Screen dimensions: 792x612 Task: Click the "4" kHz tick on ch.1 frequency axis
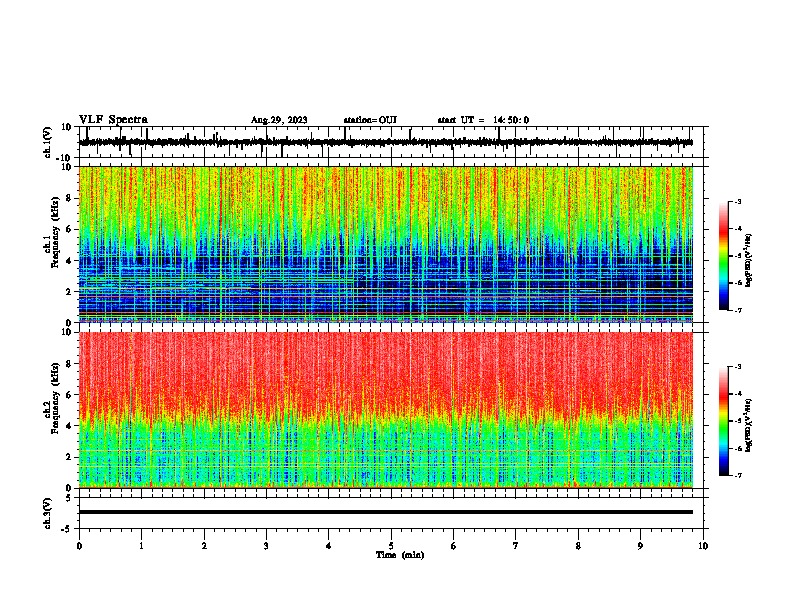pyautogui.click(x=69, y=261)
